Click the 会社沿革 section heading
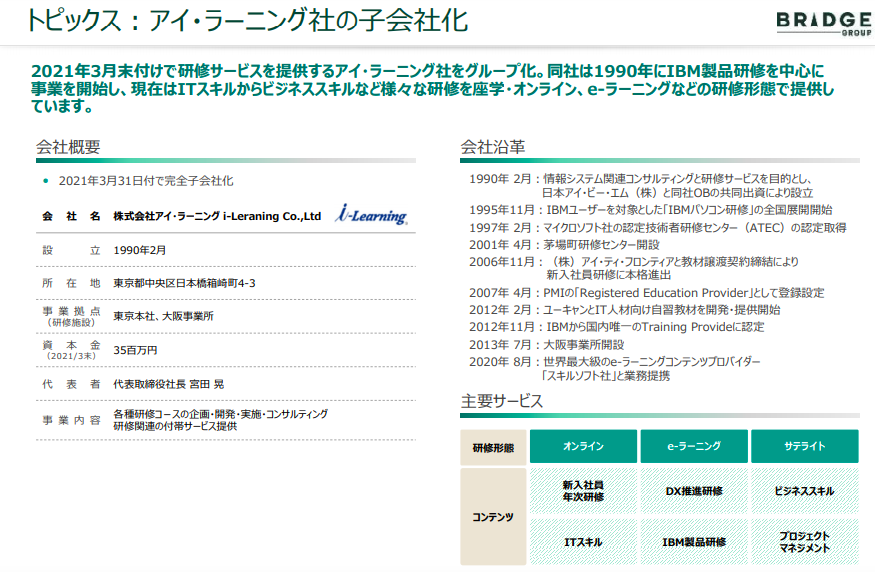 click(492, 147)
